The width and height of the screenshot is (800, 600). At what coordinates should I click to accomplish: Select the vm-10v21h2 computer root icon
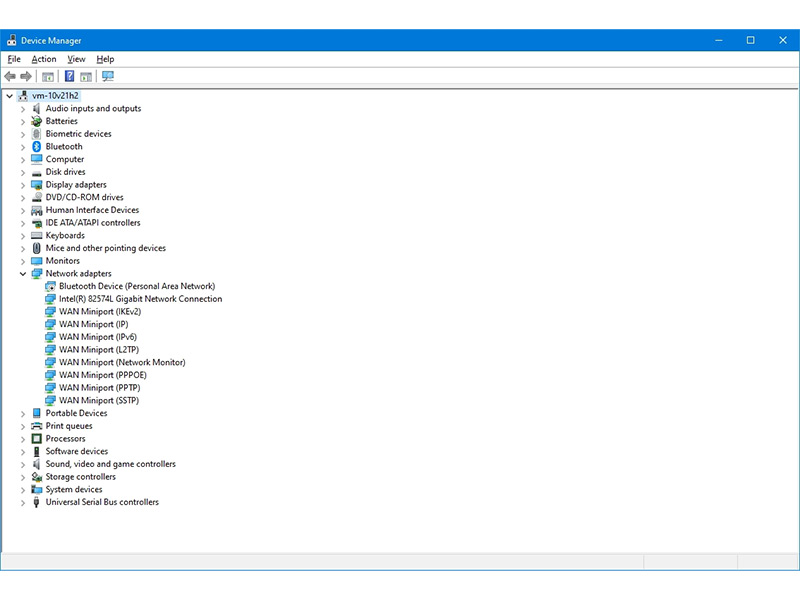[23, 95]
